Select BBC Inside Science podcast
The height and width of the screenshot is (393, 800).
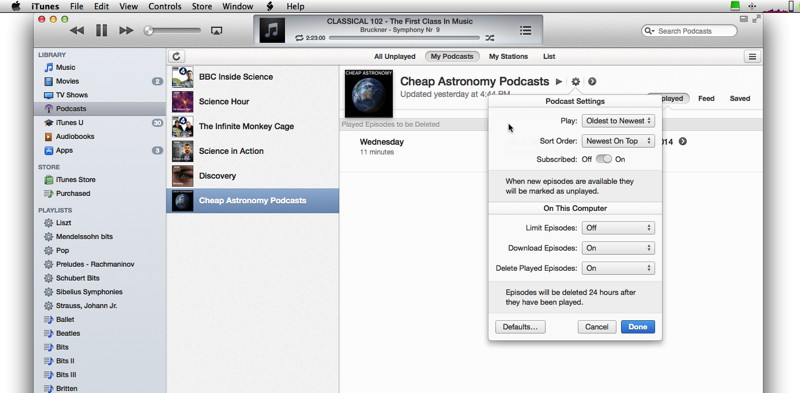(x=253, y=77)
